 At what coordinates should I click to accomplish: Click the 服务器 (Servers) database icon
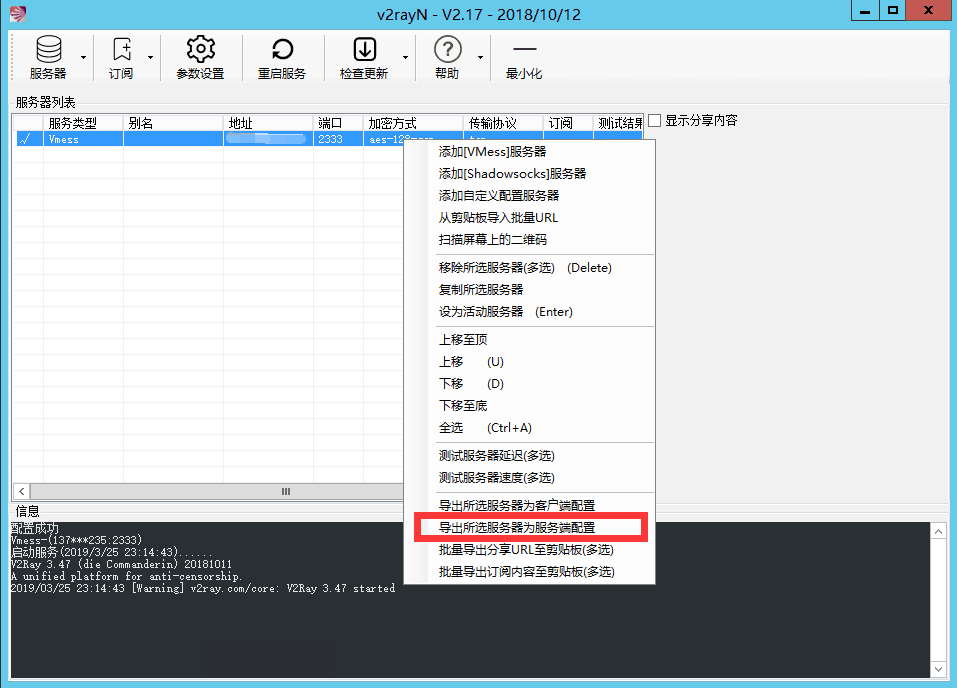pyautogui.click(x=47, y=50)
